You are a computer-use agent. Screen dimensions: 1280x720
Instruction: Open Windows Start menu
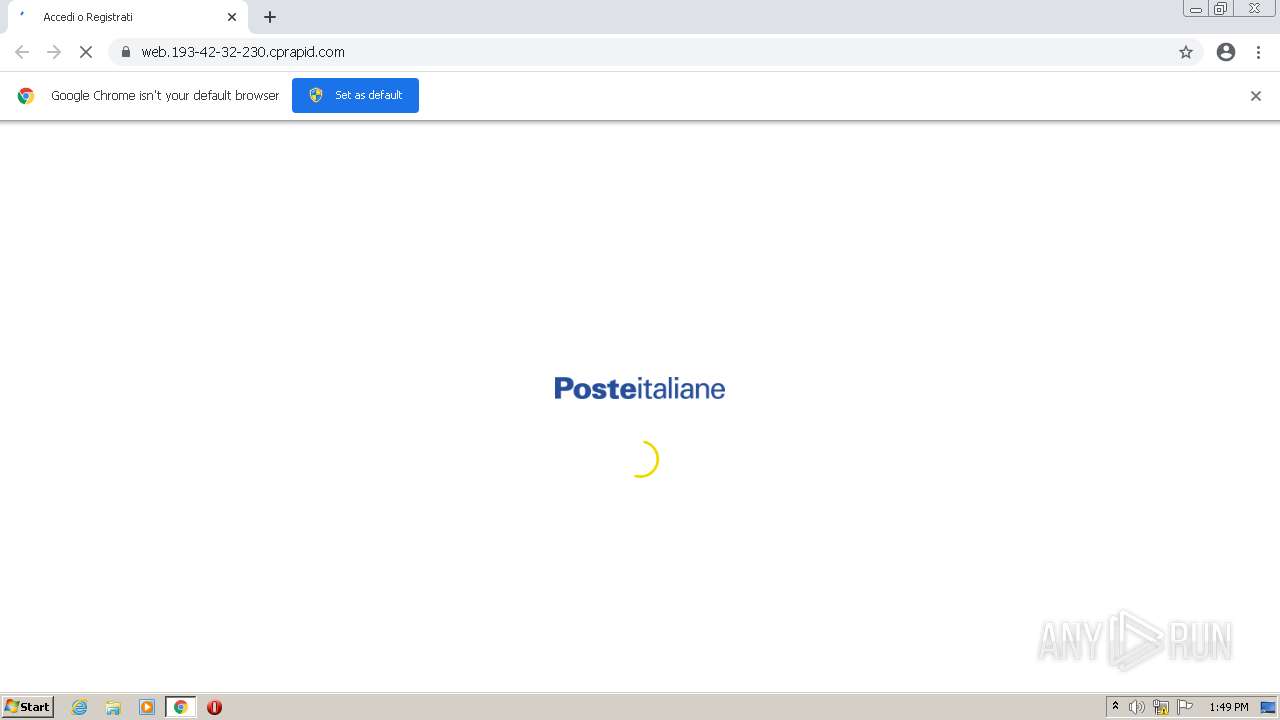pos(28,707)
